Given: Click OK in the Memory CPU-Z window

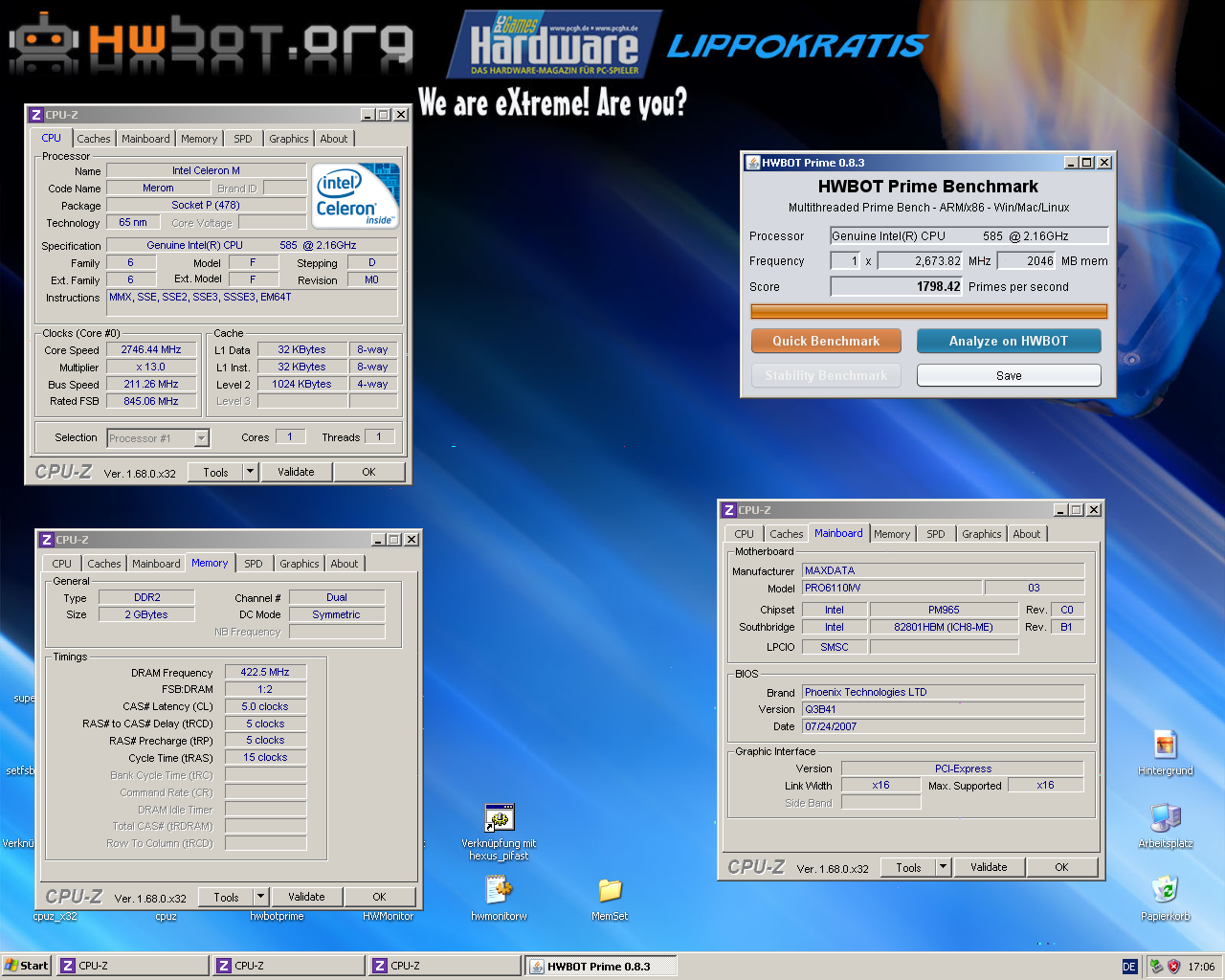Looking at the screenshot, I should 379,897.
